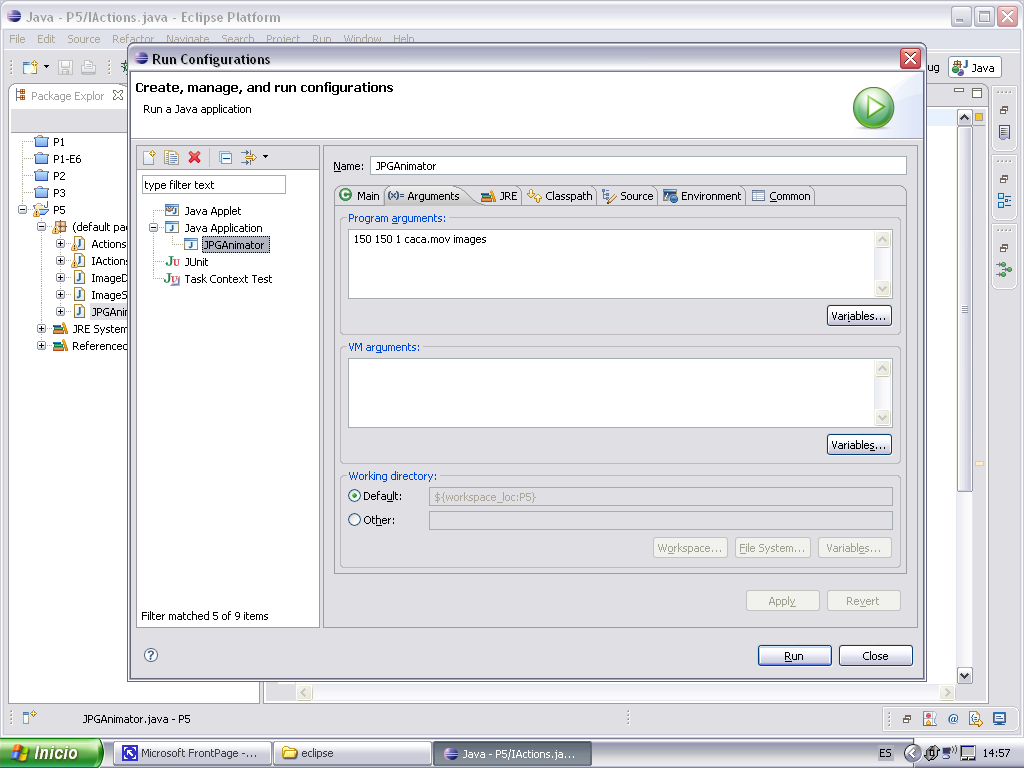Click the fast view icon in status bar

coord(29,718)
